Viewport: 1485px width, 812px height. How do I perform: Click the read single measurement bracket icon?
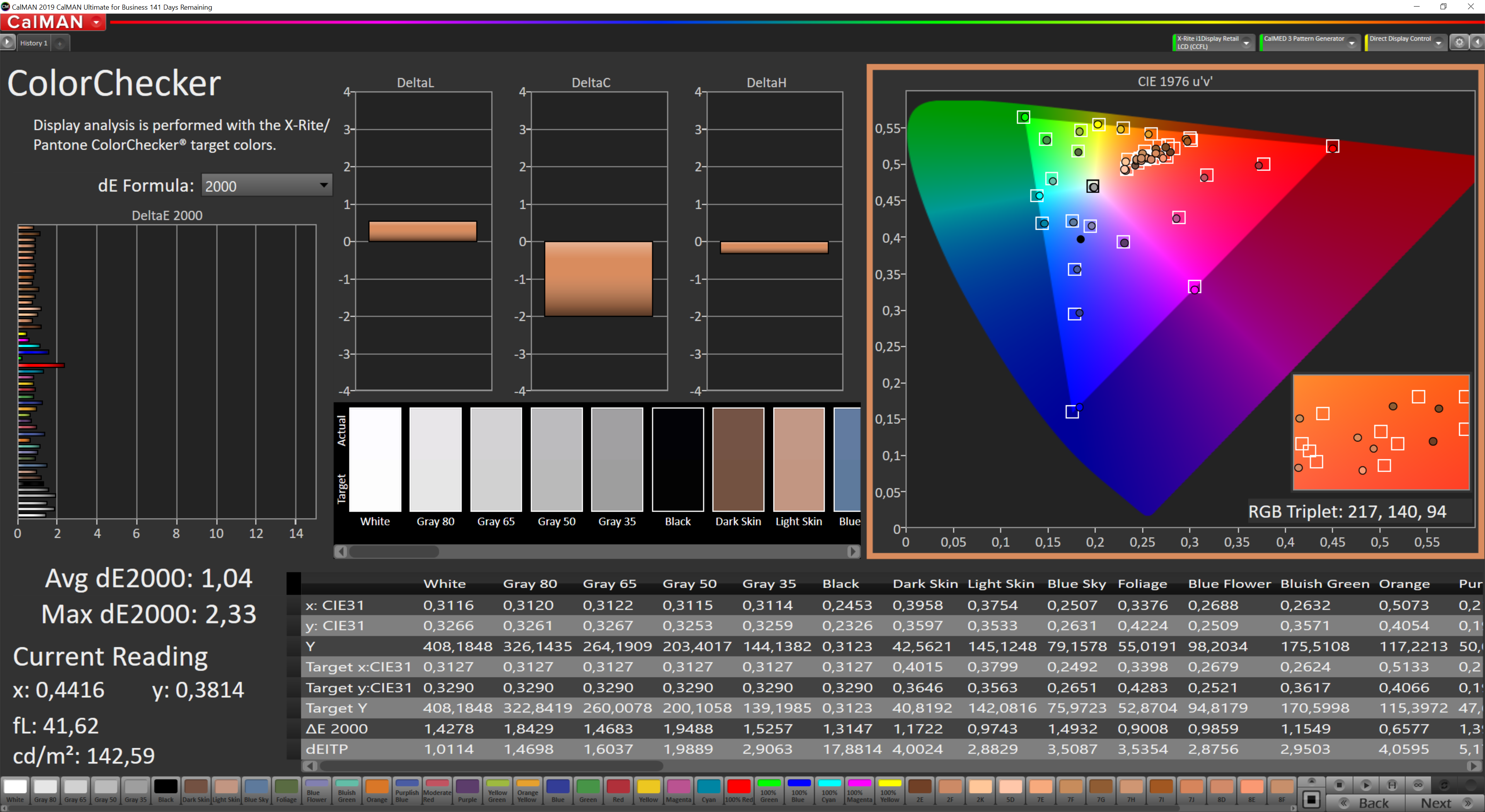(x=1392, y=785)
